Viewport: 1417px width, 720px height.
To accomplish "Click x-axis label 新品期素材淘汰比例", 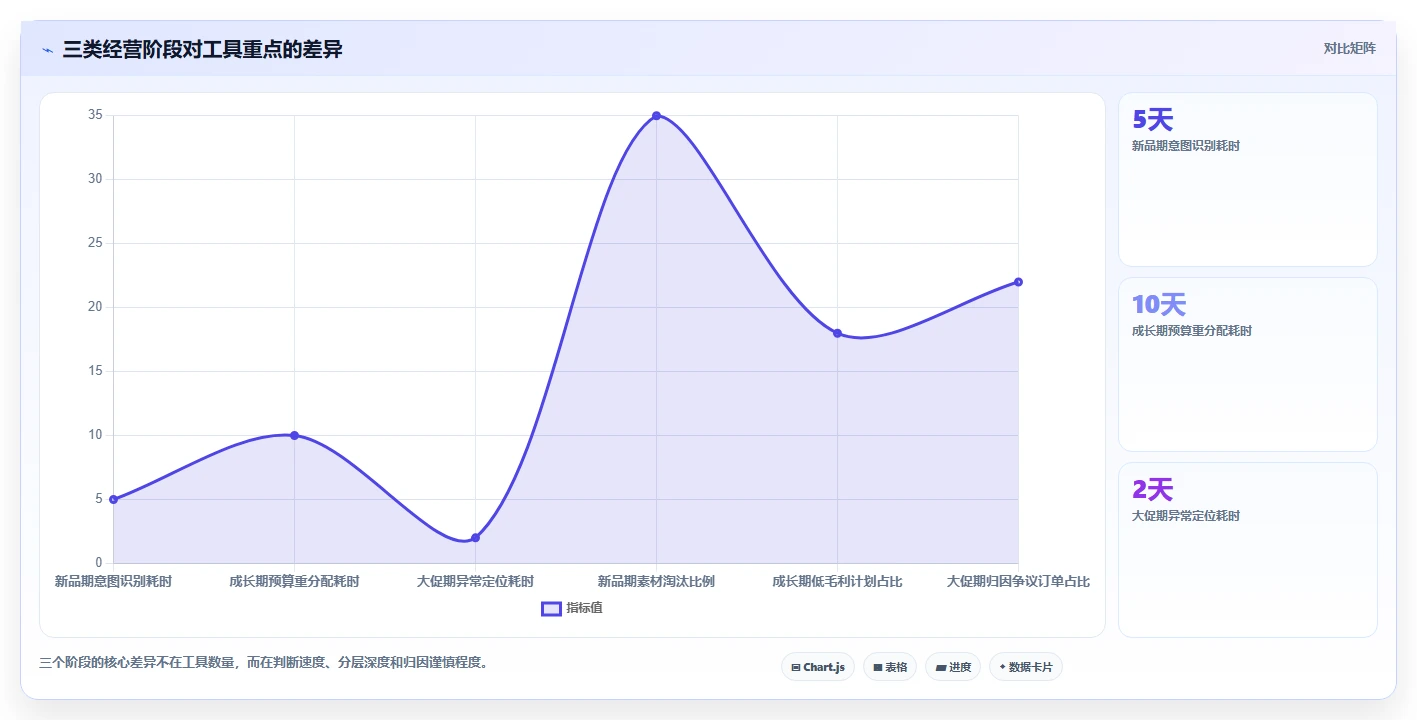I will click(656, 581).
